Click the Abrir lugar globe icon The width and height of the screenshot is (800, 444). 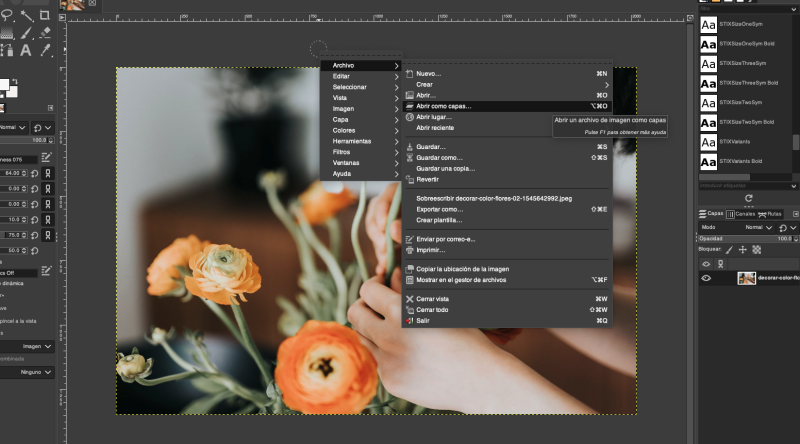click(x=409, y=117)
